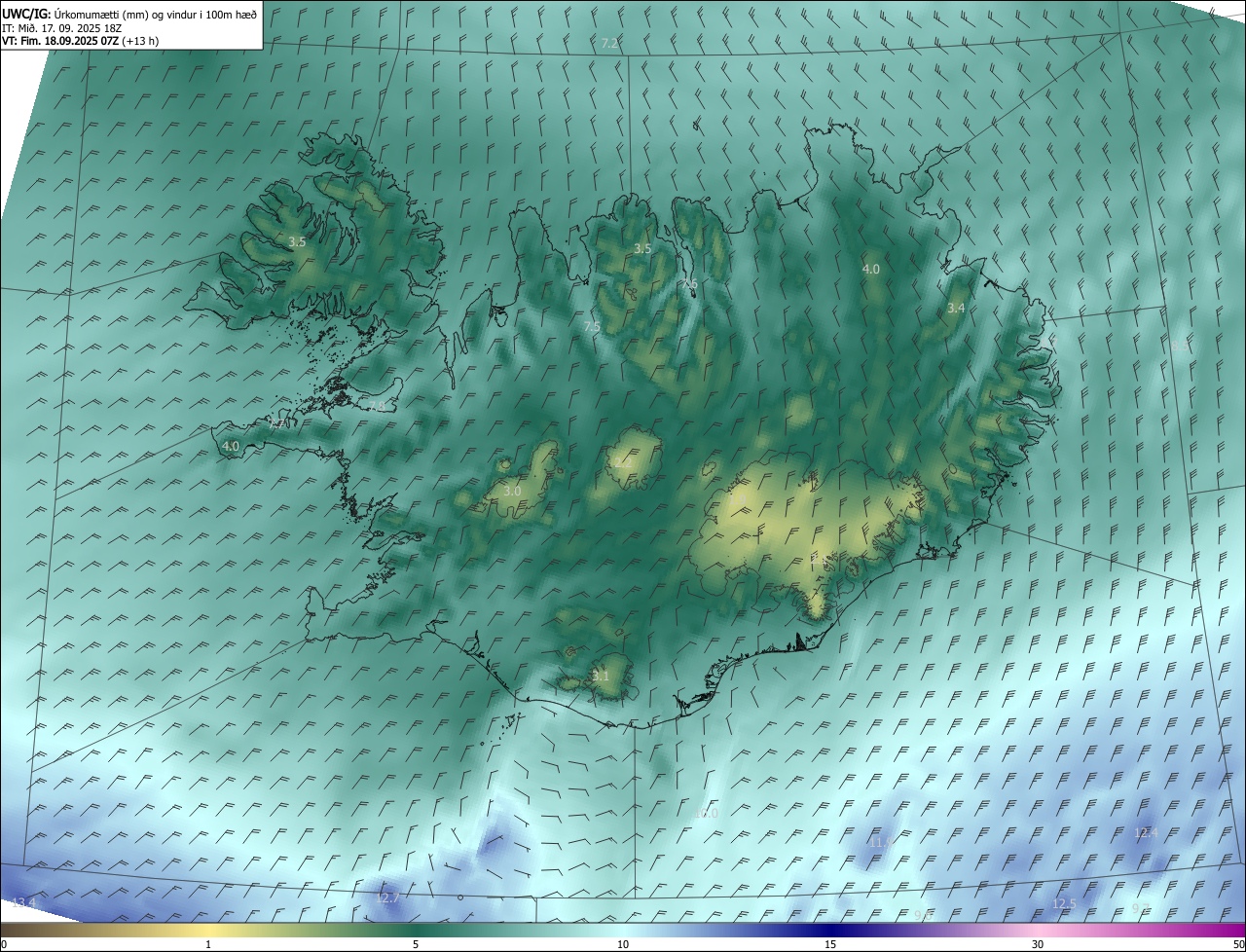1246x952 pixels.
Task: Click the 'IT: Mið. 17. 09. 2025 18Z' line
Action: 62,27
